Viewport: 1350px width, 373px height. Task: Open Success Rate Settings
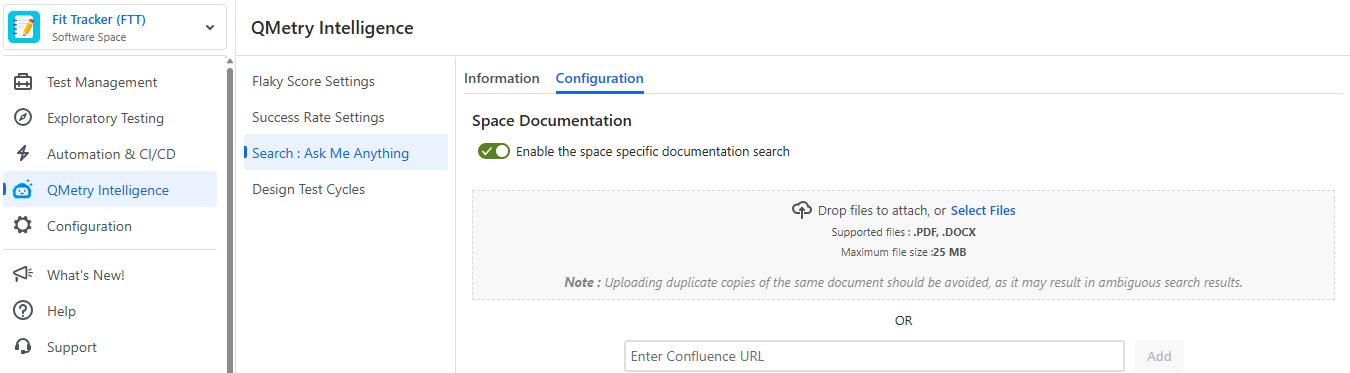pos(318,117)
